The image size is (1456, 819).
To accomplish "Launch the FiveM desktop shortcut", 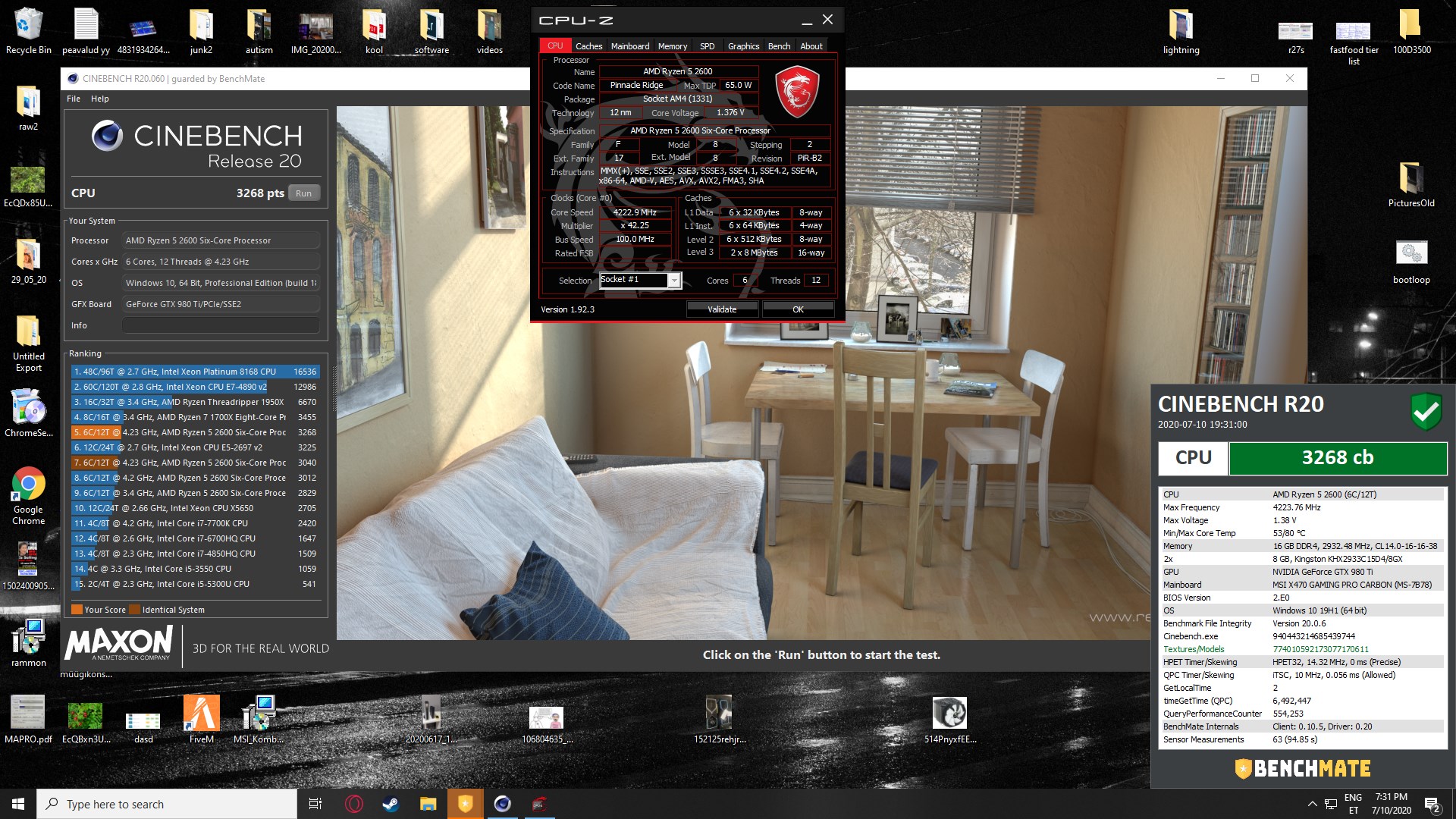I will coord(201,719).
